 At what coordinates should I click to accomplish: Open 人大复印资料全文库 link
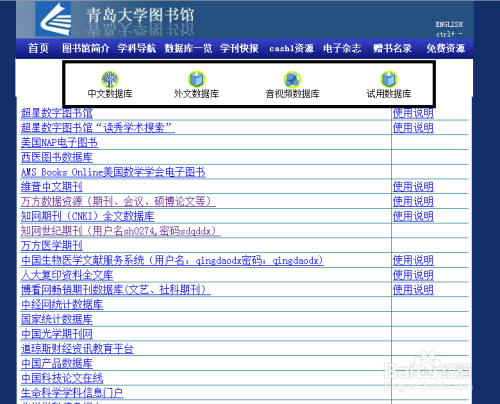click(67, 275)
